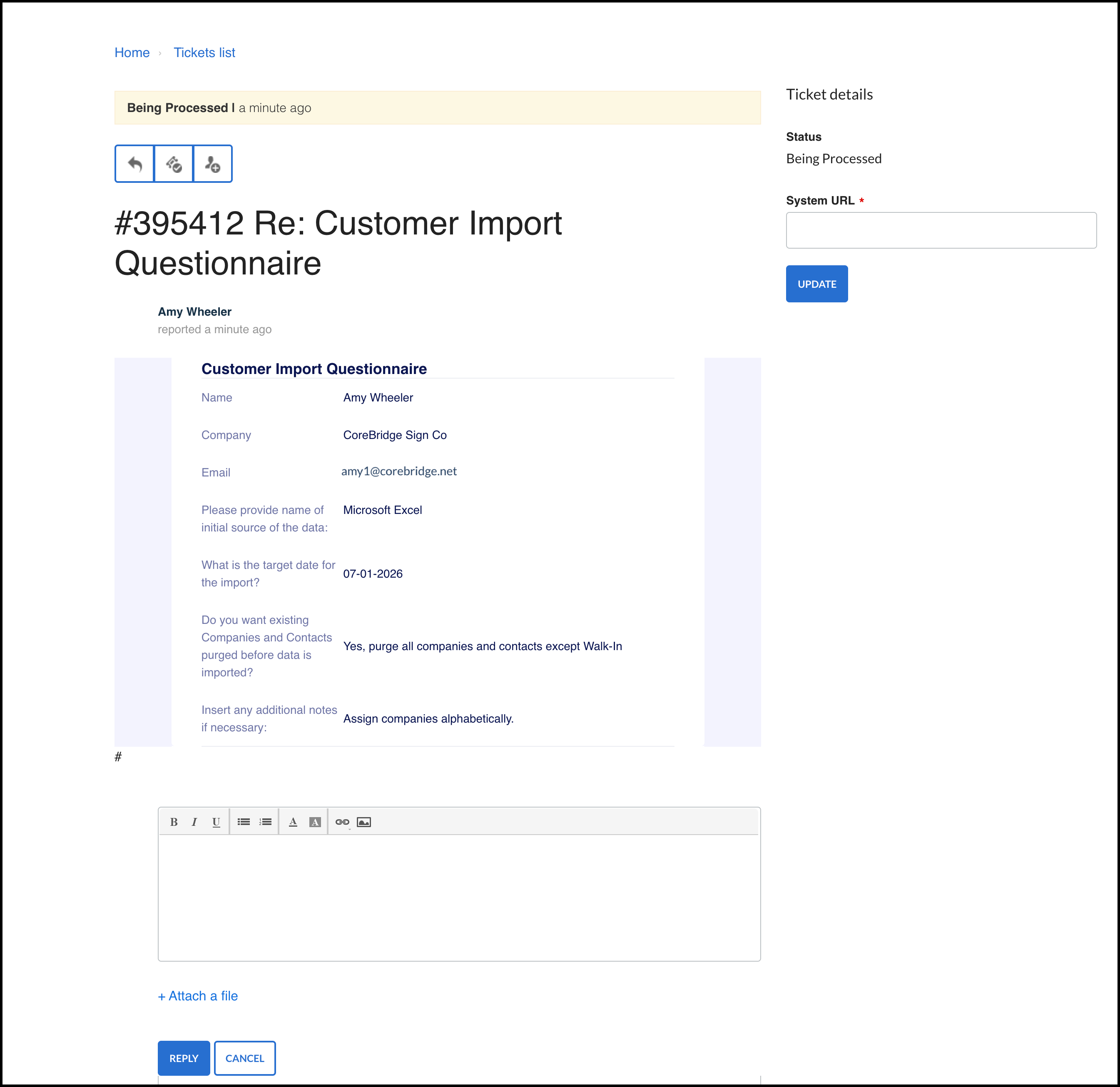Click the UPDATE button
The width and height of the screenshot is (1120, 1087).
tap(816, 284)
